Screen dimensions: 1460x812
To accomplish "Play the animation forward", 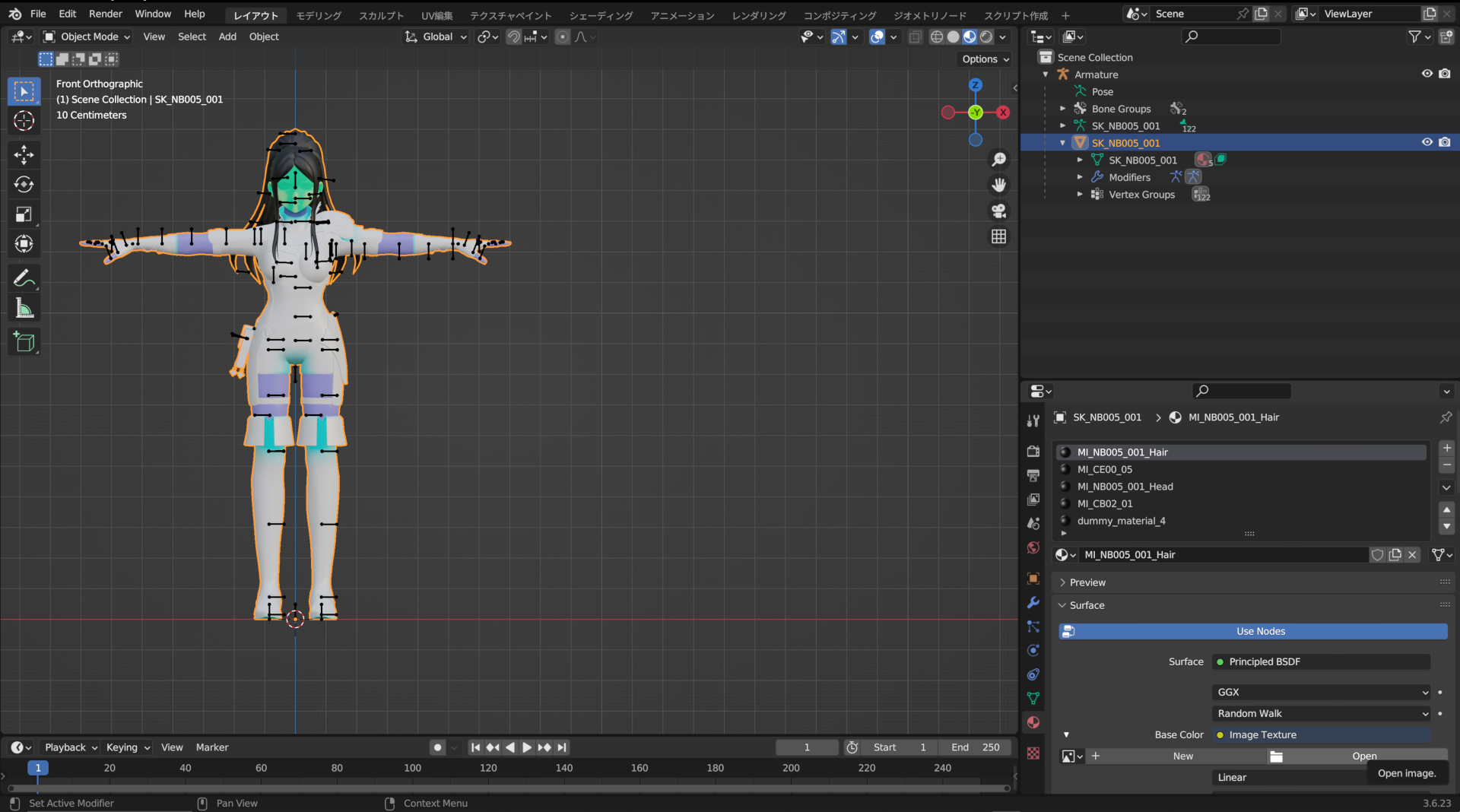I will pyautogui.click(x=527, y=747).
